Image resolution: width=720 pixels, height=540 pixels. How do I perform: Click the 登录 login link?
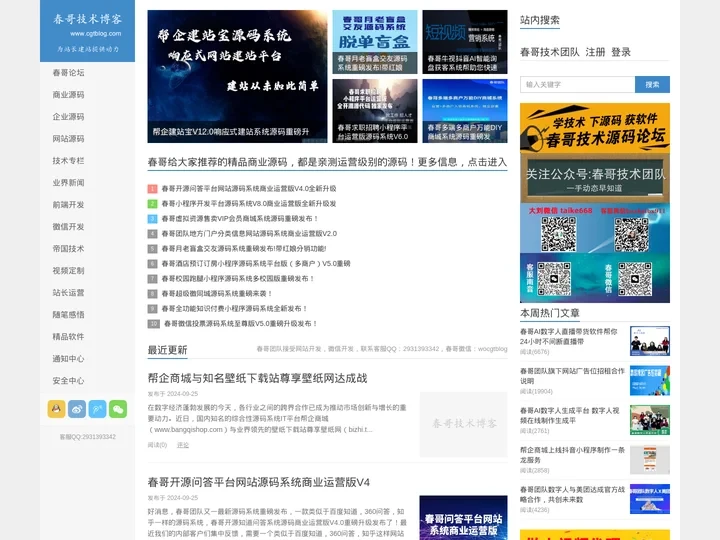(x=621, y=52)
